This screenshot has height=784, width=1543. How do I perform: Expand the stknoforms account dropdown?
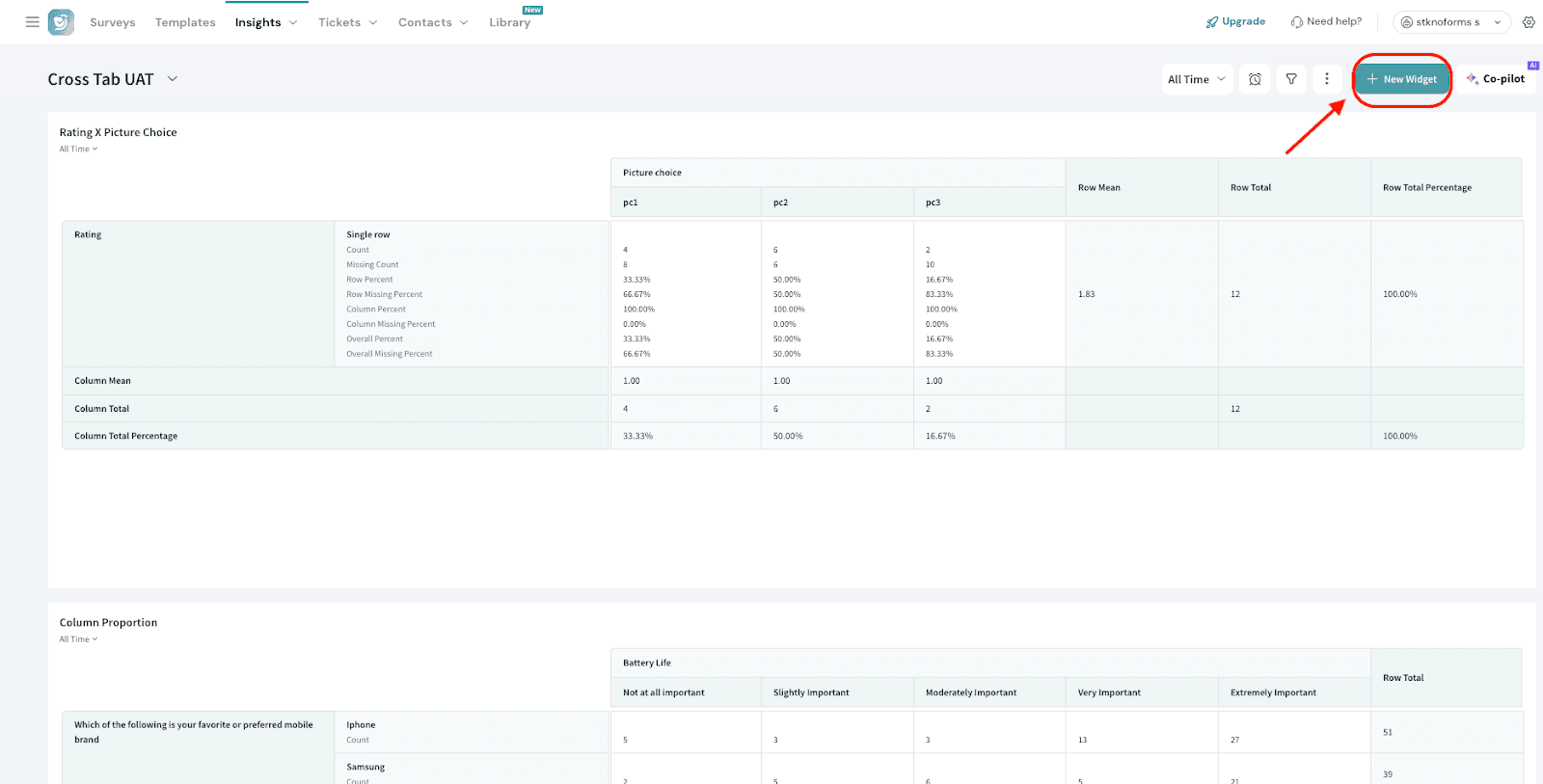1451,22
